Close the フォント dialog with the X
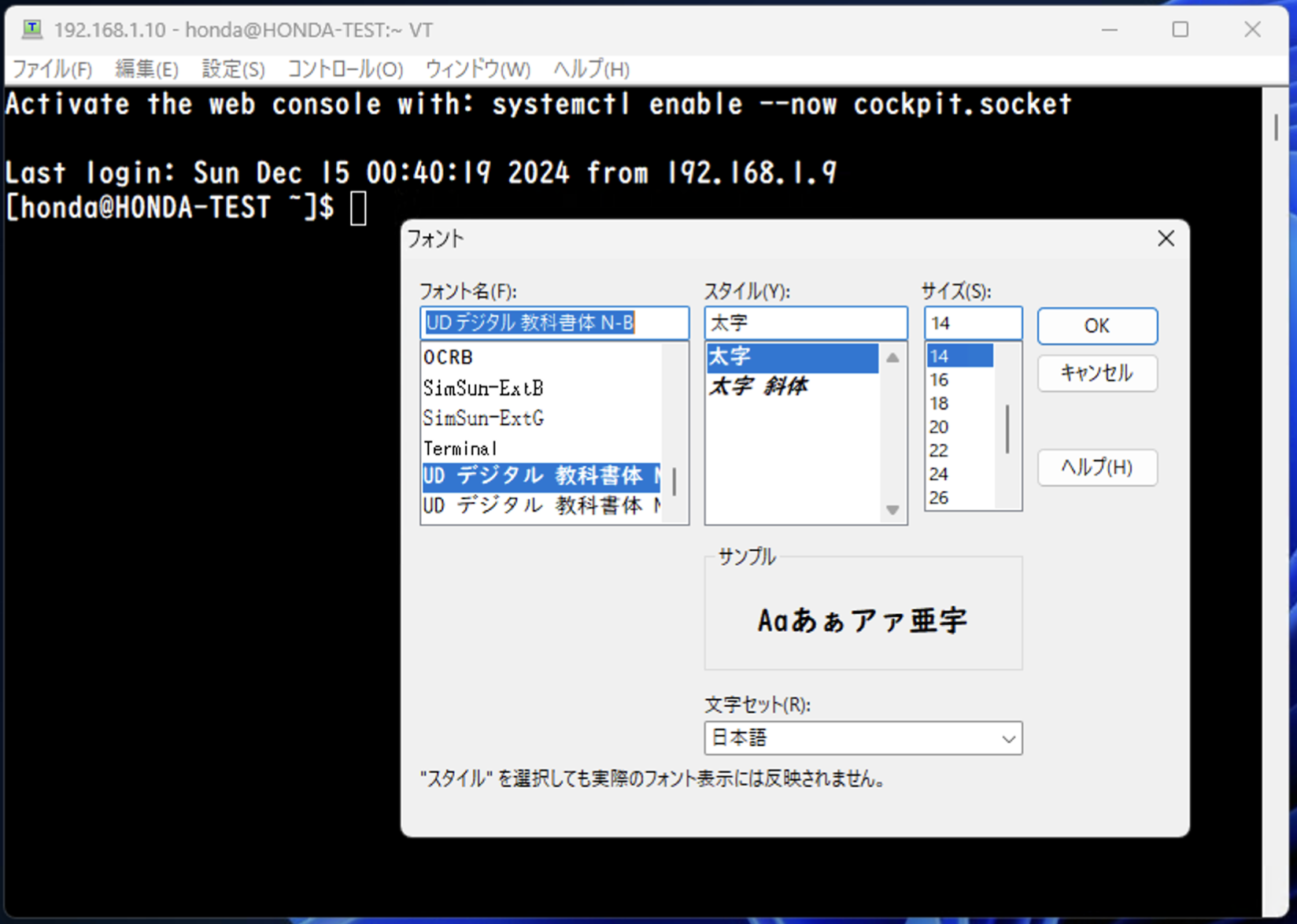1297x924 pixels. coord(1166,238)
